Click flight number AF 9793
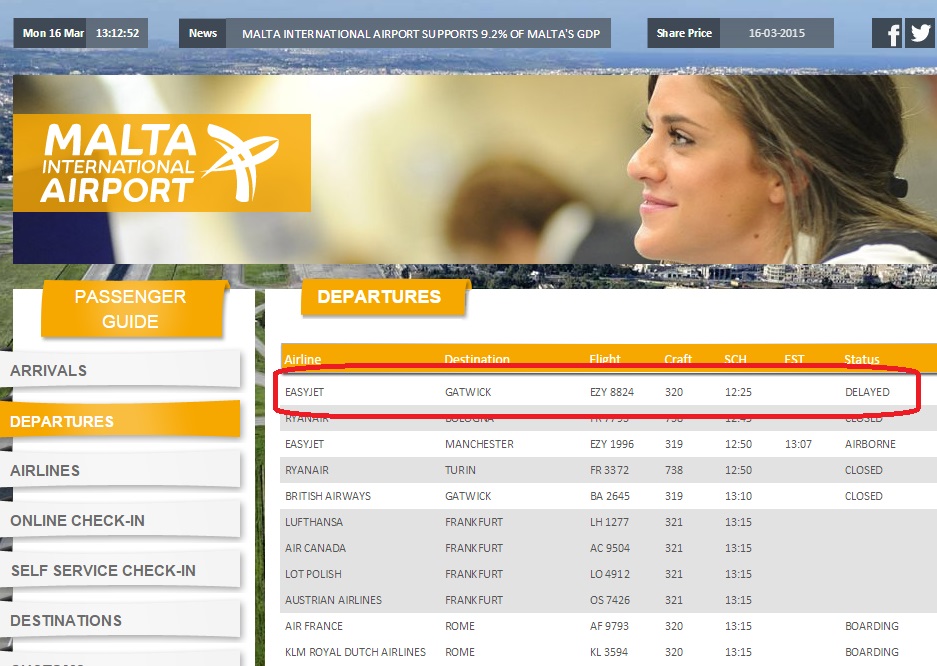The image size is (937, 666). [x=609, y=626]
